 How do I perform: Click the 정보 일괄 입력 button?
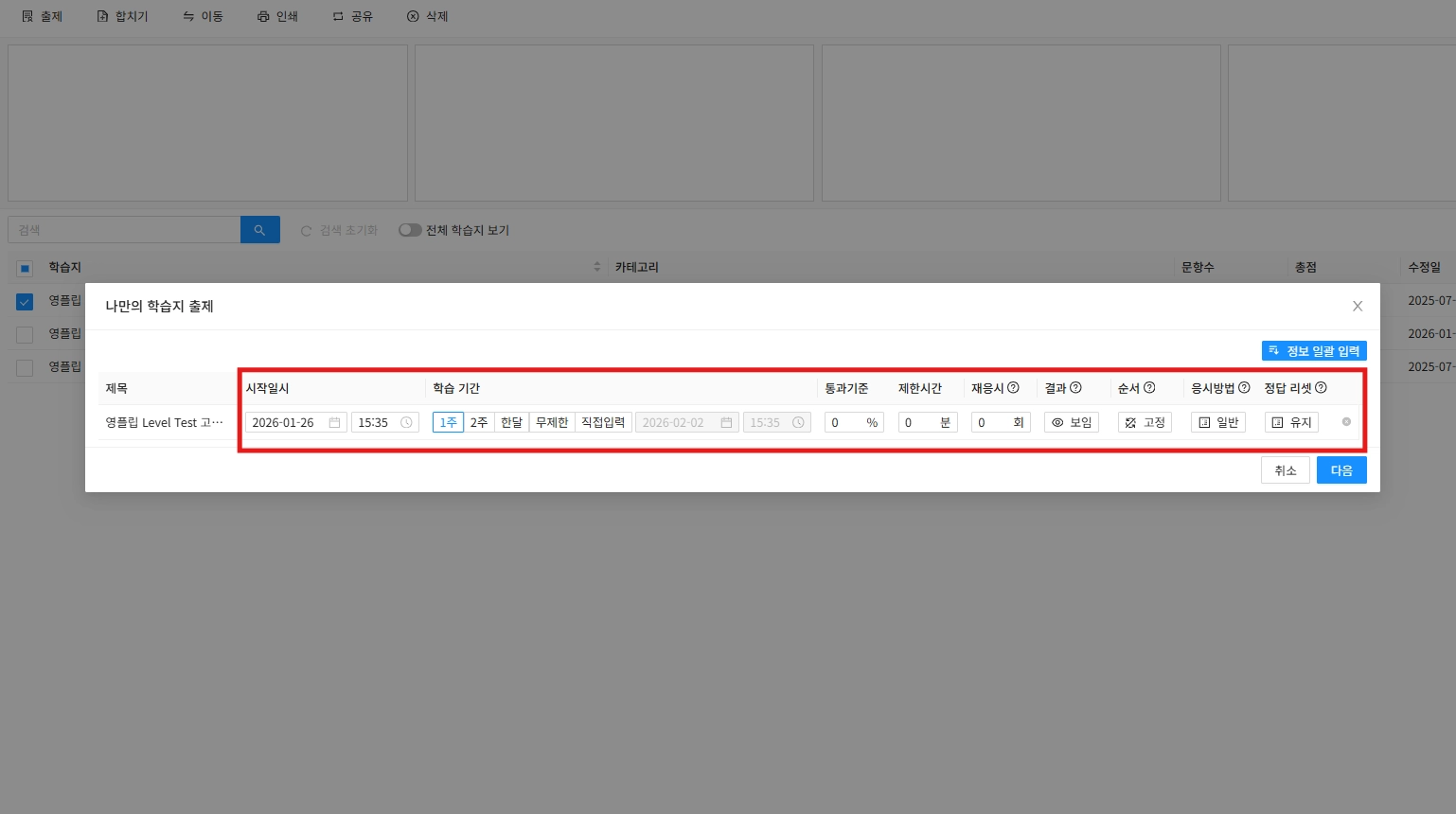1314,351
